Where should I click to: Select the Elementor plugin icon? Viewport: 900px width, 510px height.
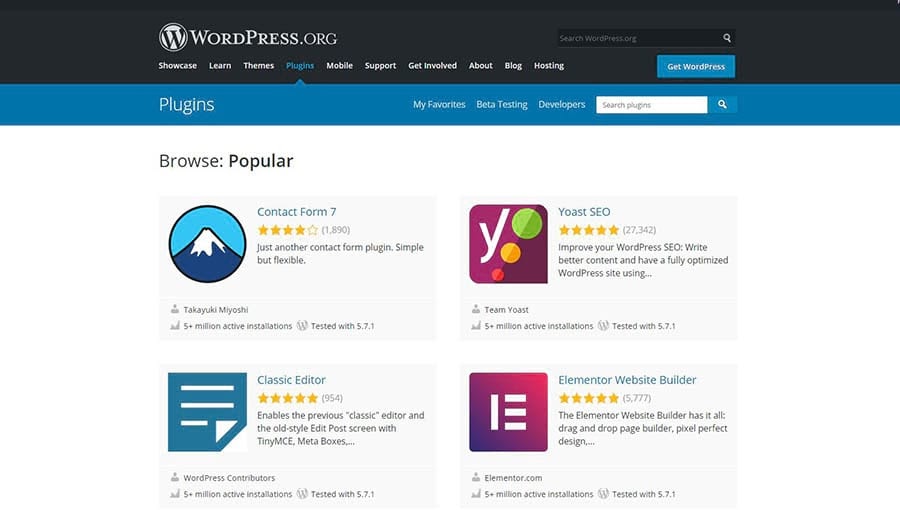(508, 412)
